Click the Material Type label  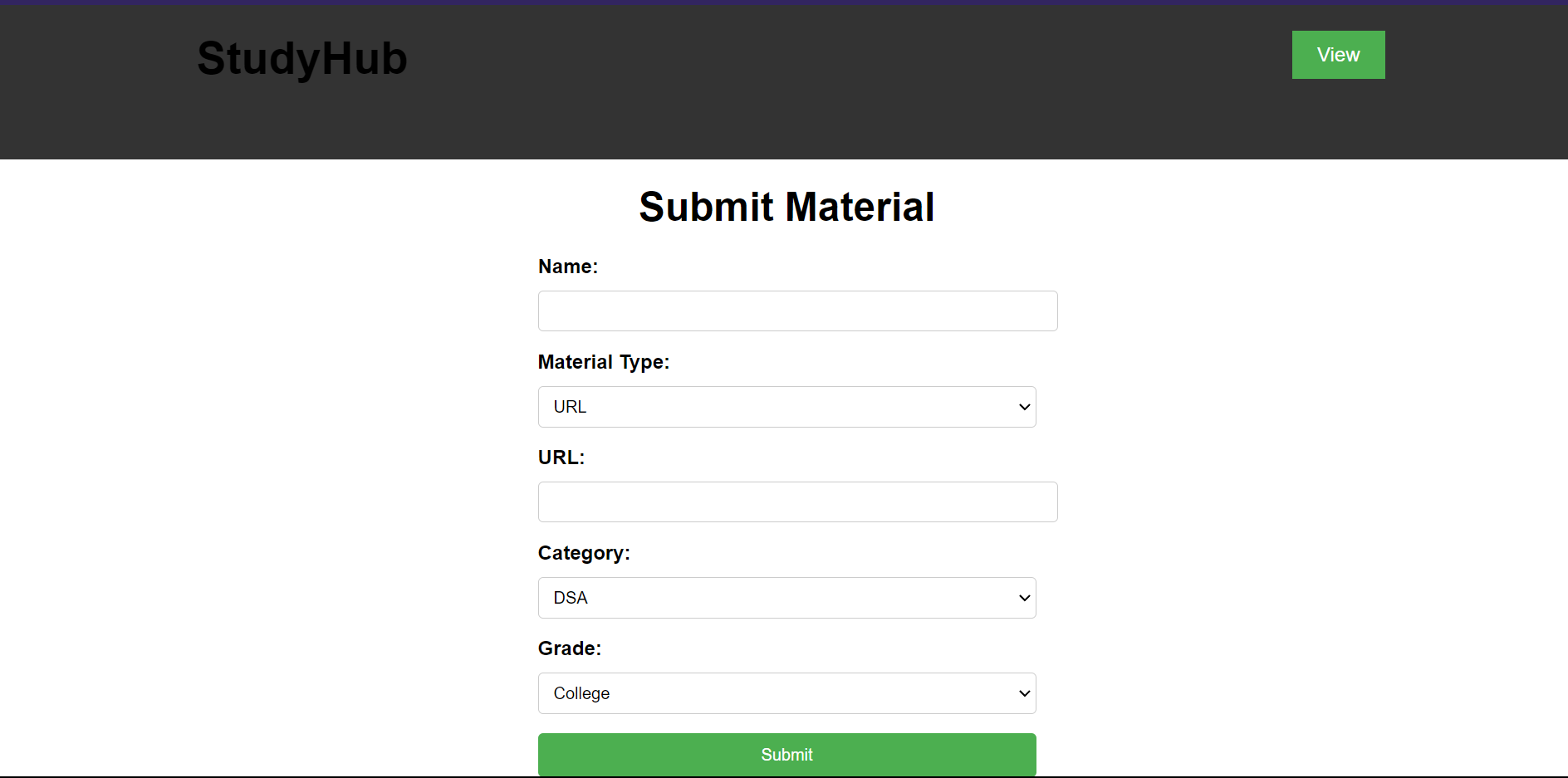tap(604, 362)
